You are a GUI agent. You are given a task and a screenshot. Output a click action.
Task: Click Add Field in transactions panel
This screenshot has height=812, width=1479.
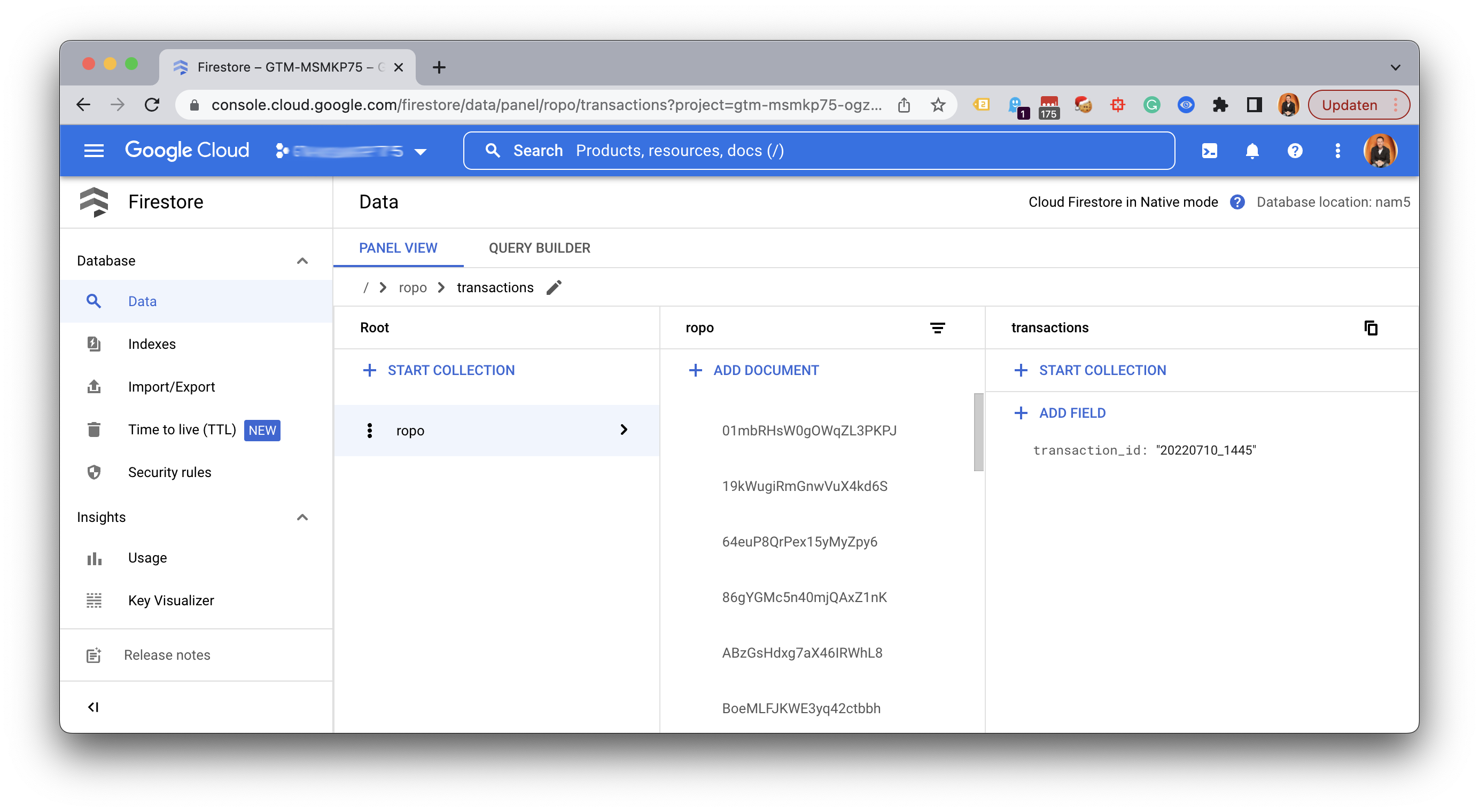1060,413
